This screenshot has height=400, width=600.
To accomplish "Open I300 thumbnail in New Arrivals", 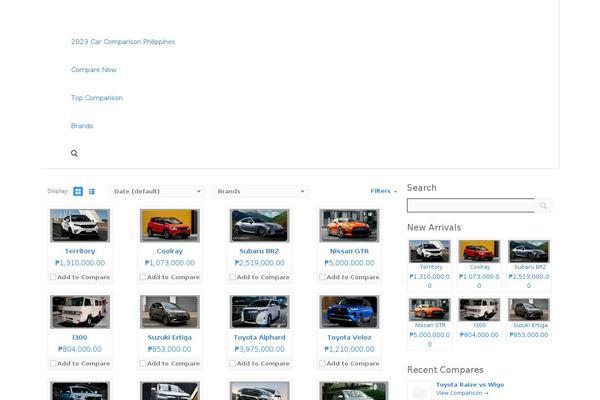I will [x=479, y=310].
